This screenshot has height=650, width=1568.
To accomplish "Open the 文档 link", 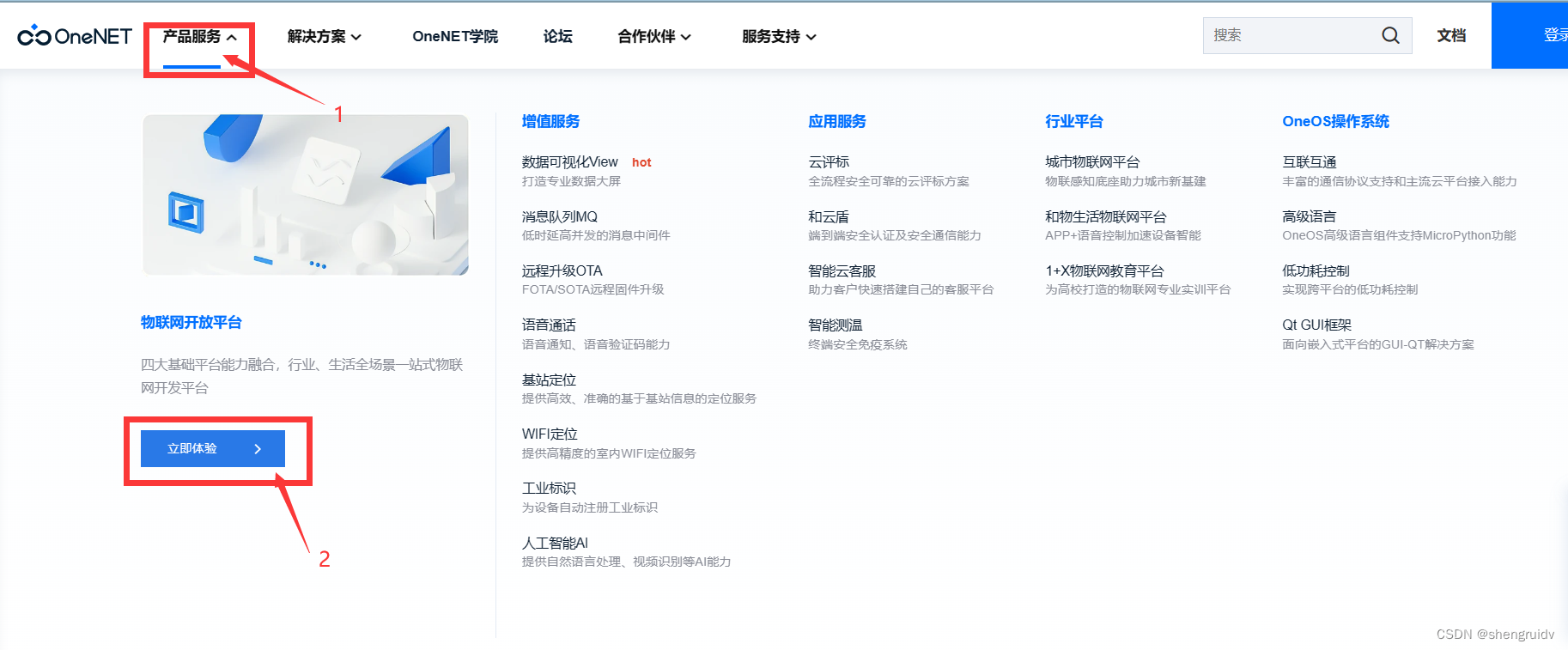I will pyautogui.click(x=1451, y=35).
